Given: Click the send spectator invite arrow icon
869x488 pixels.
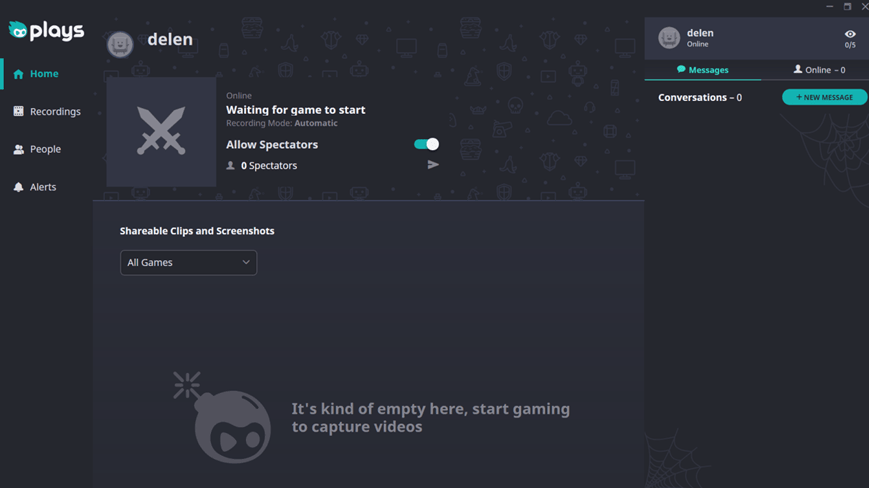Looking at the screenshot, I should point(433,165).
